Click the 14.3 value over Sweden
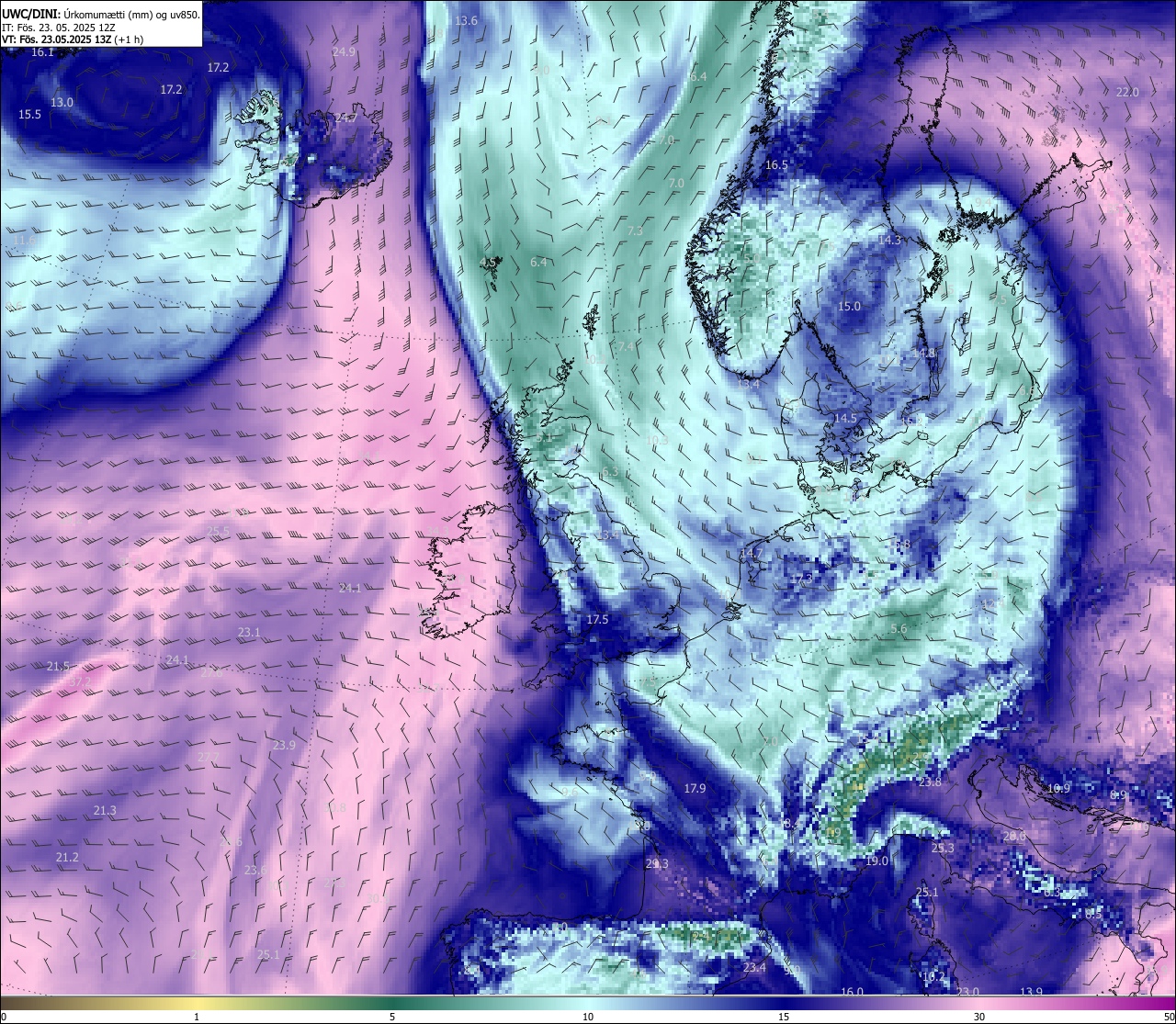This screenshot has height=1024, width=1176. 889,241
